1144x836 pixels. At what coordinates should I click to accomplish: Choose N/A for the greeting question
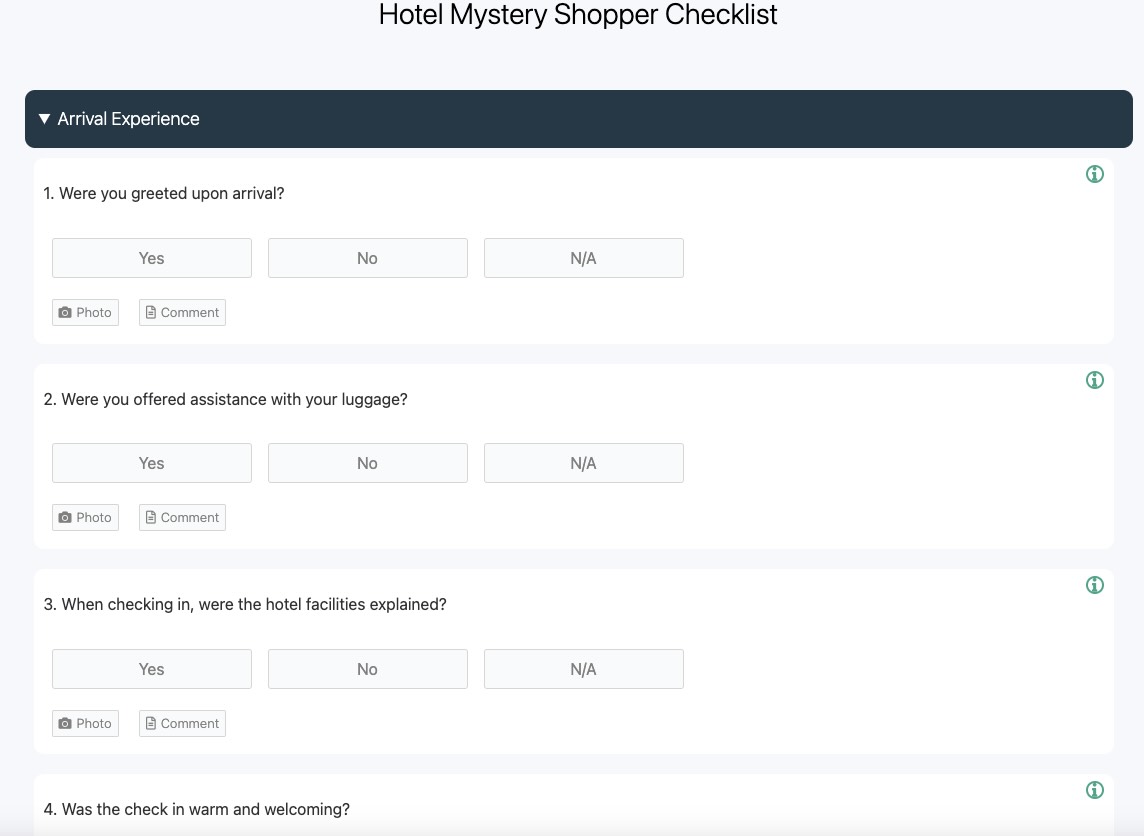pos(583,258)
